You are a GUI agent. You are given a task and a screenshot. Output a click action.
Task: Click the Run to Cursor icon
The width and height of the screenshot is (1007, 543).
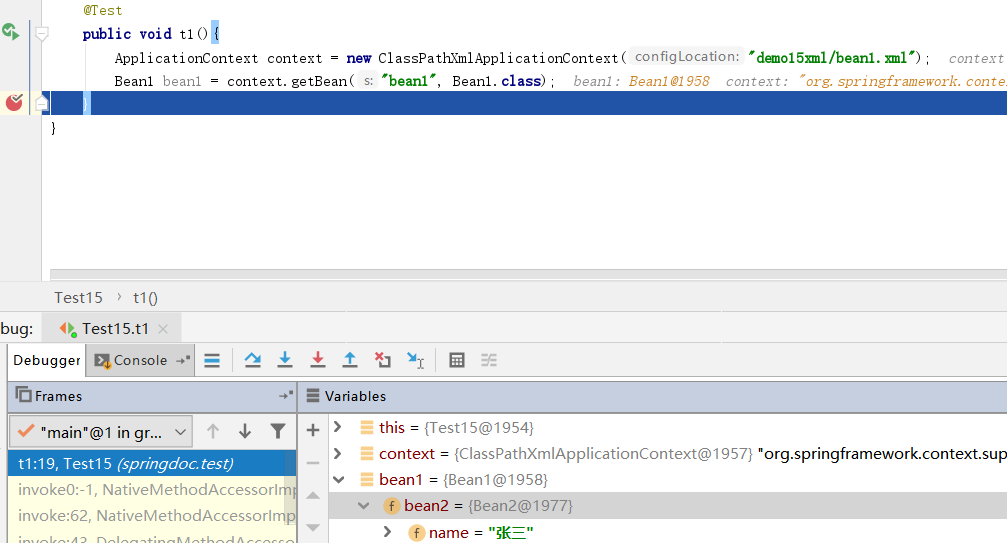tap(416, 360)
